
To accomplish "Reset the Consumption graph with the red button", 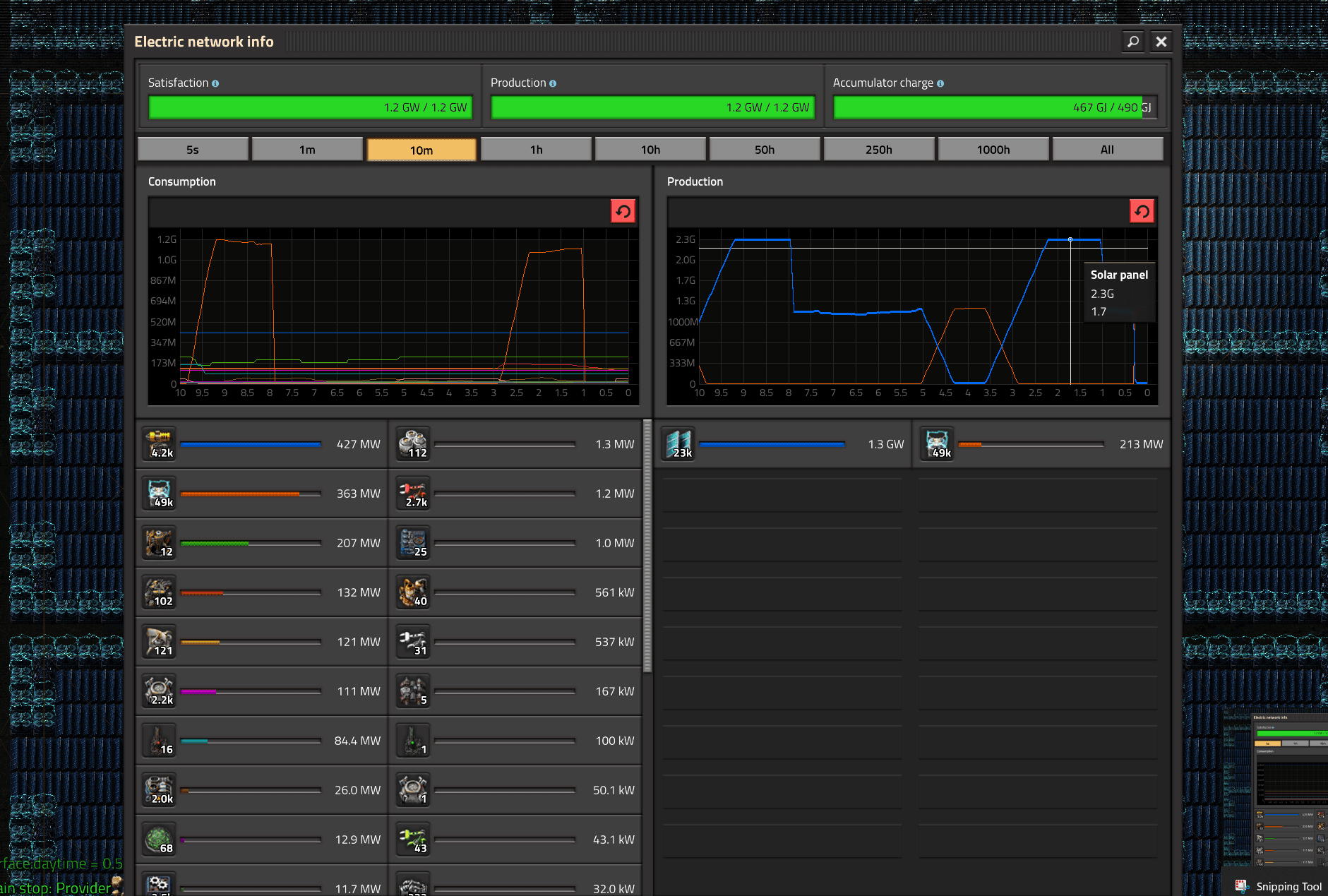I will [623, 211].
